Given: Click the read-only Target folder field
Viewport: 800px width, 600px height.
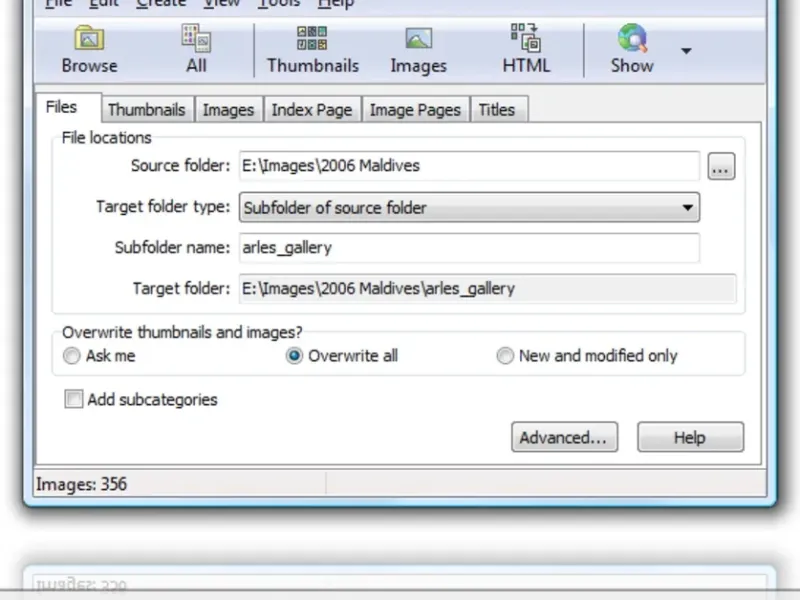Looking at the screenshot, I should (x=487, y=289).
